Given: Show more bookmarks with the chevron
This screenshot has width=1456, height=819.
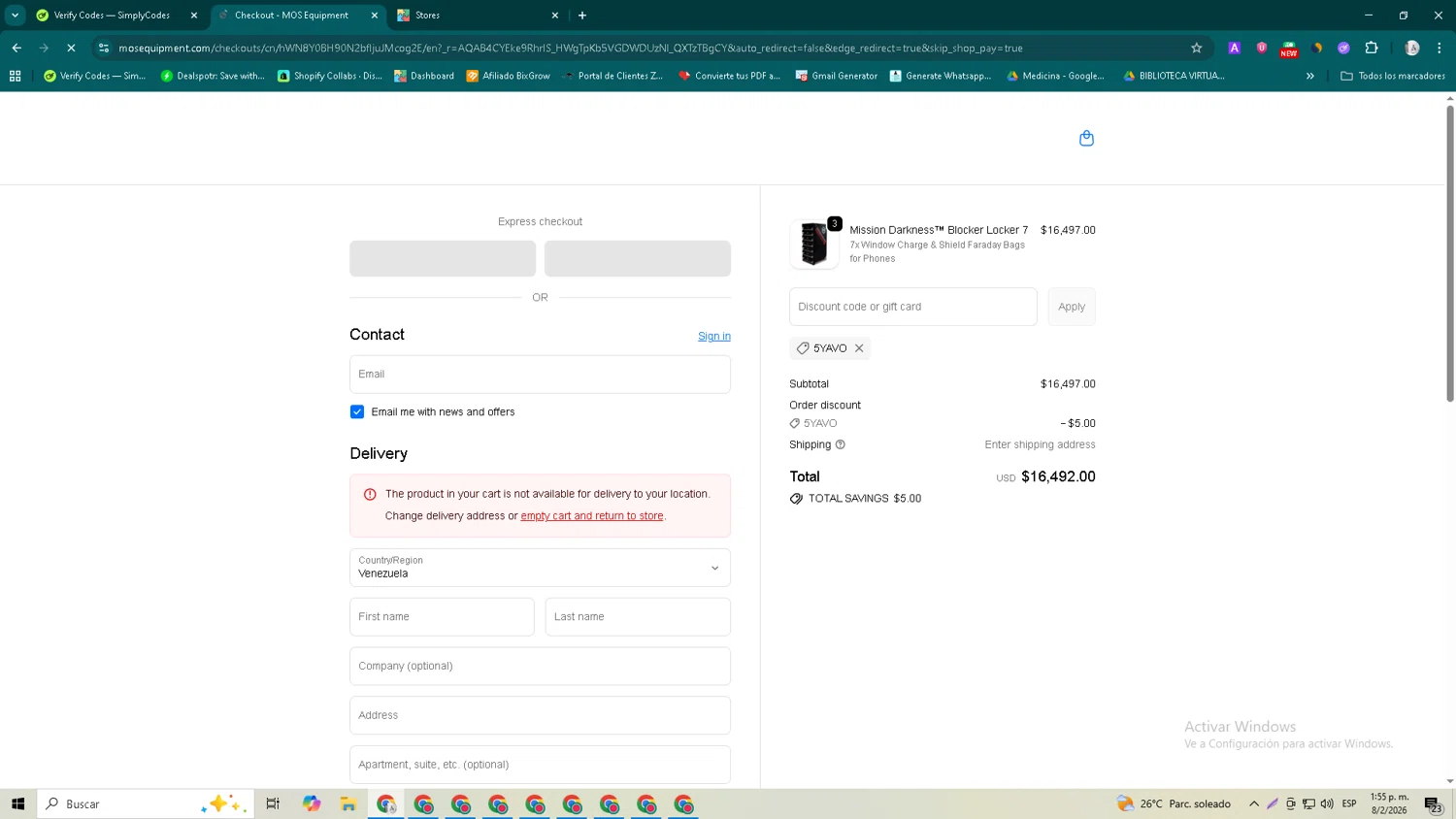Looking at the screenshot, I should click(1309, 76).
